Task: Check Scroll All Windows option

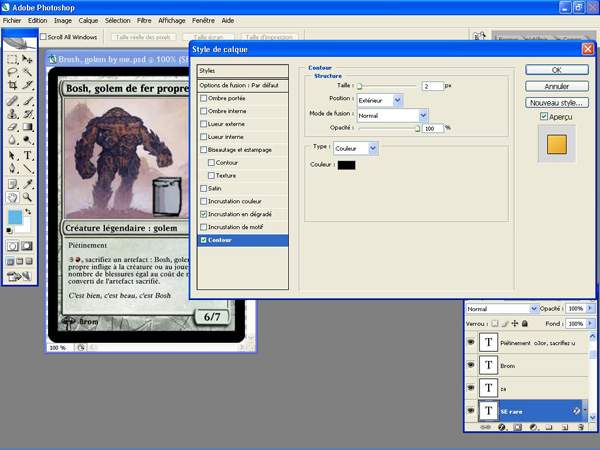Action: 44,37
